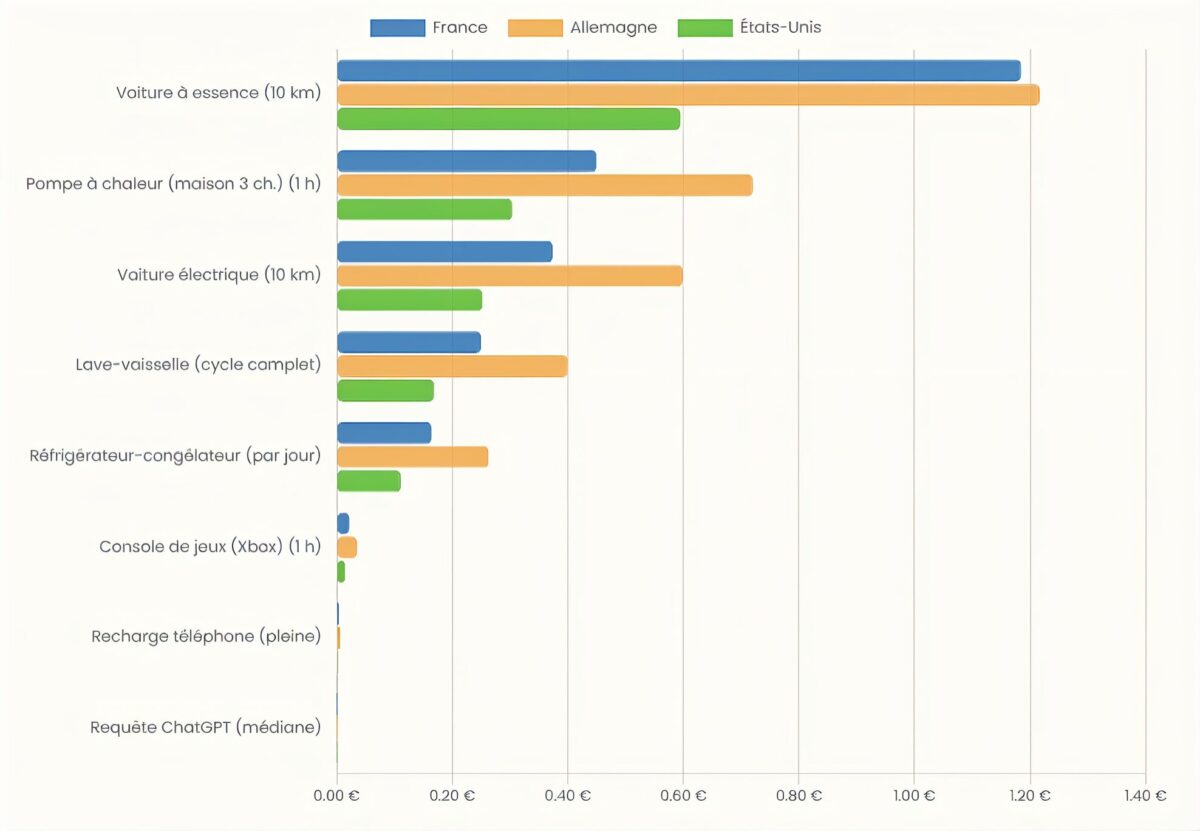
Task: Click the "Voiture à essence (10 km)" label
Action: point(218,93)
